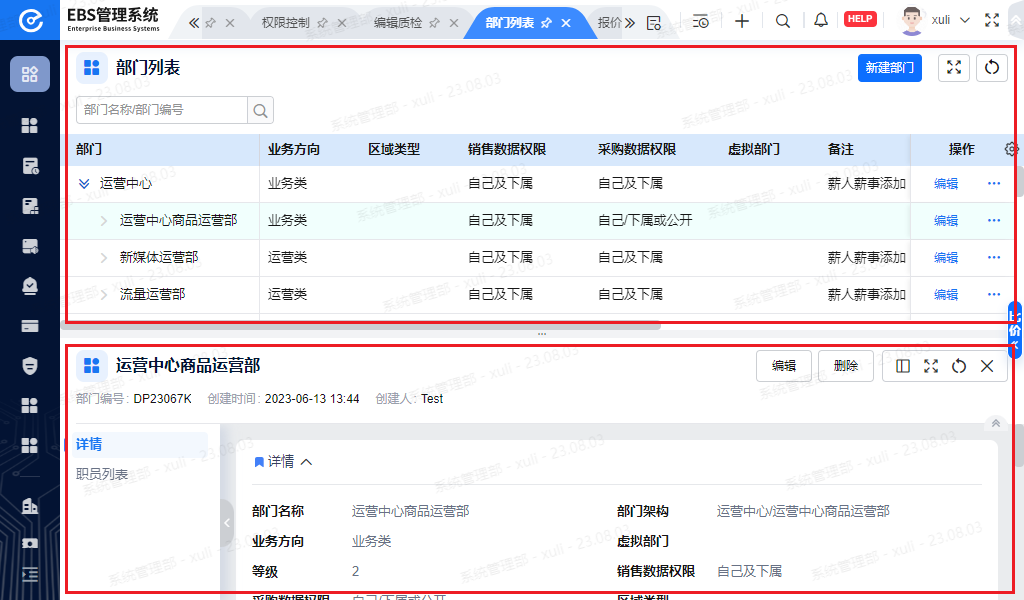This screenshot has width=1024, height=600.
Task: Open the notification bell
Action: tap(820, 21)
